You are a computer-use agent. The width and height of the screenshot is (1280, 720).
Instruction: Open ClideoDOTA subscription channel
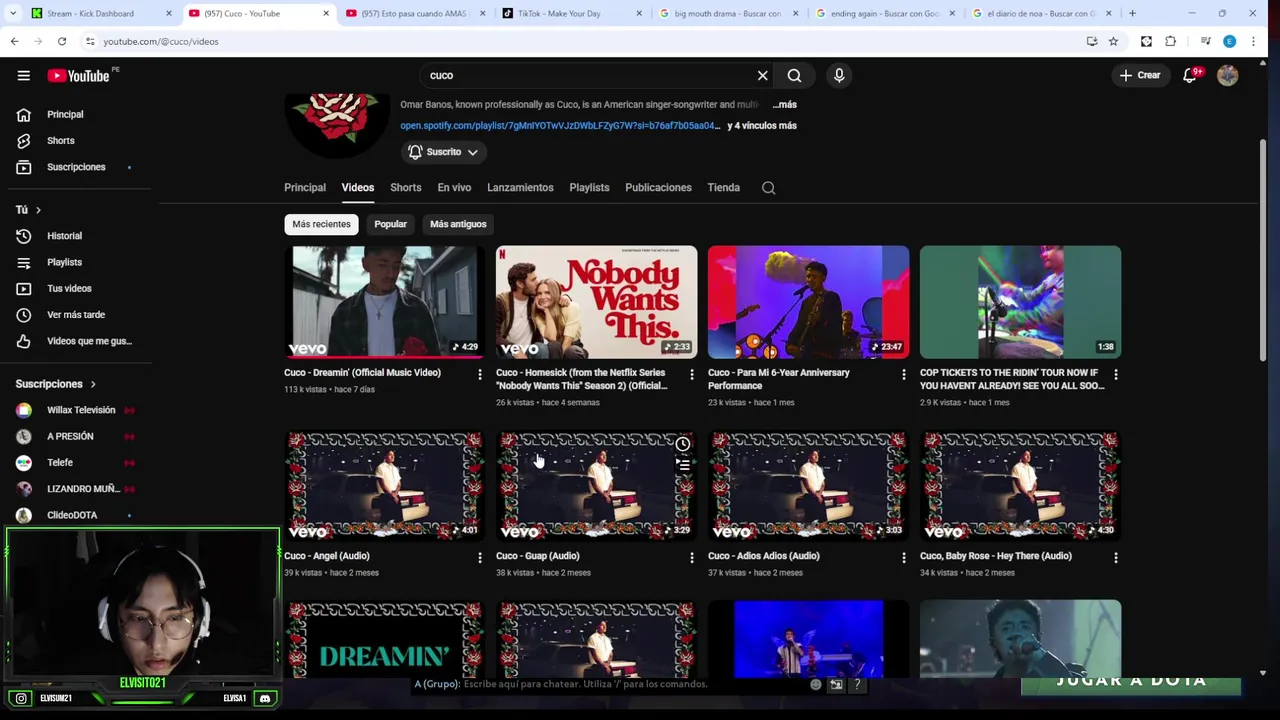(x=72, y=515)
